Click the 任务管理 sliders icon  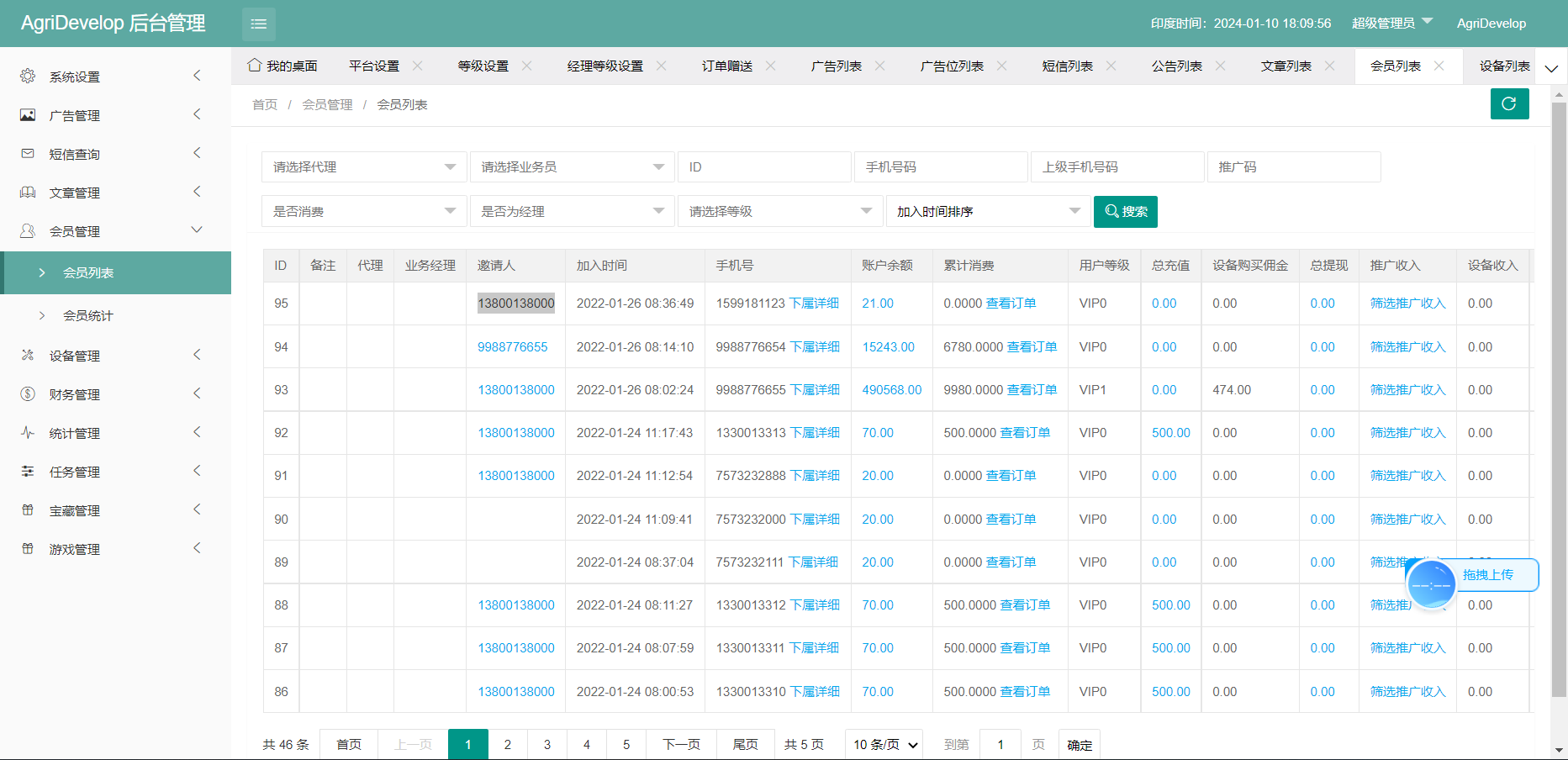[x=28, y=471]
